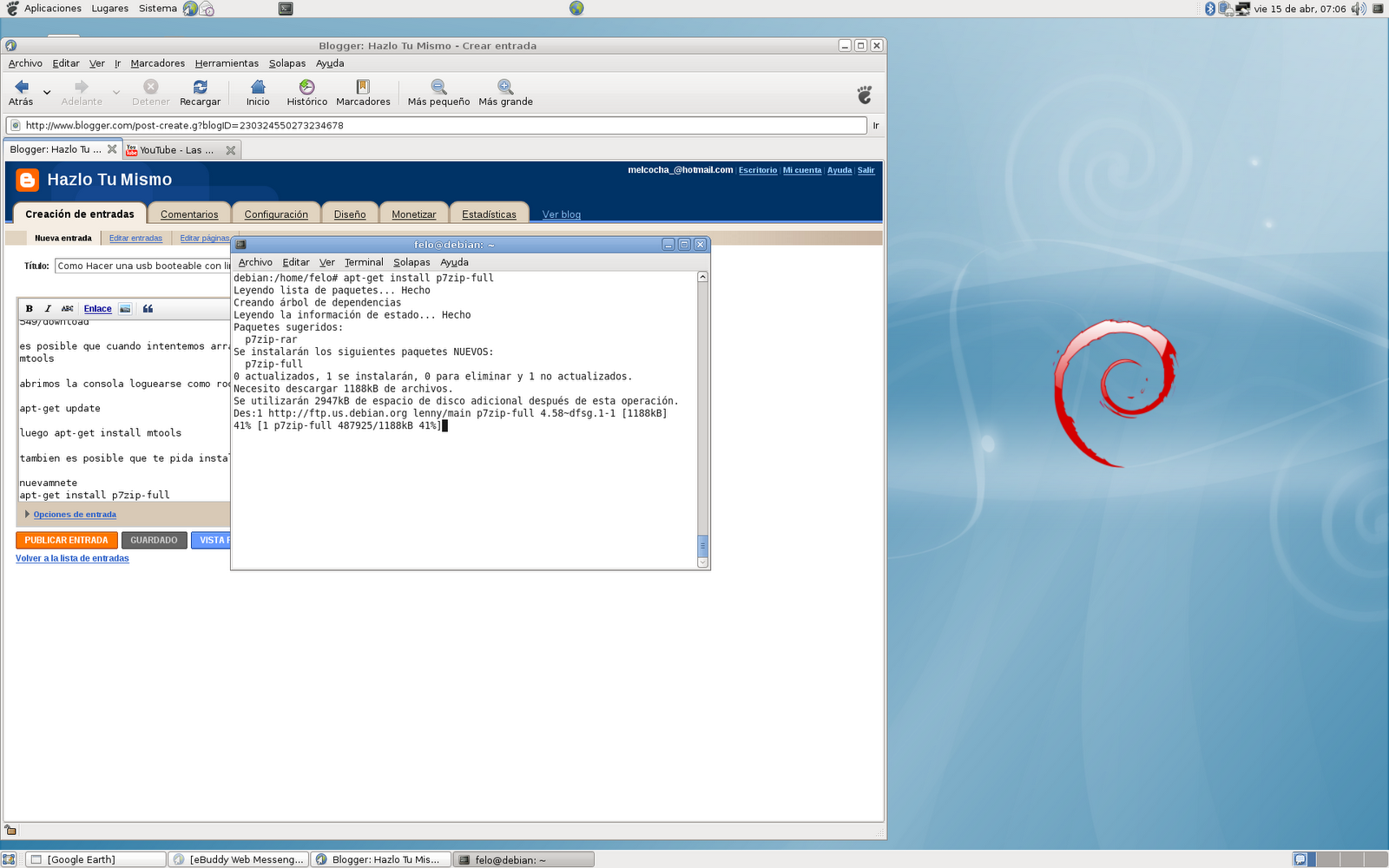Click the Ver blog link
1389x868 pixels.
pos(562,214)
